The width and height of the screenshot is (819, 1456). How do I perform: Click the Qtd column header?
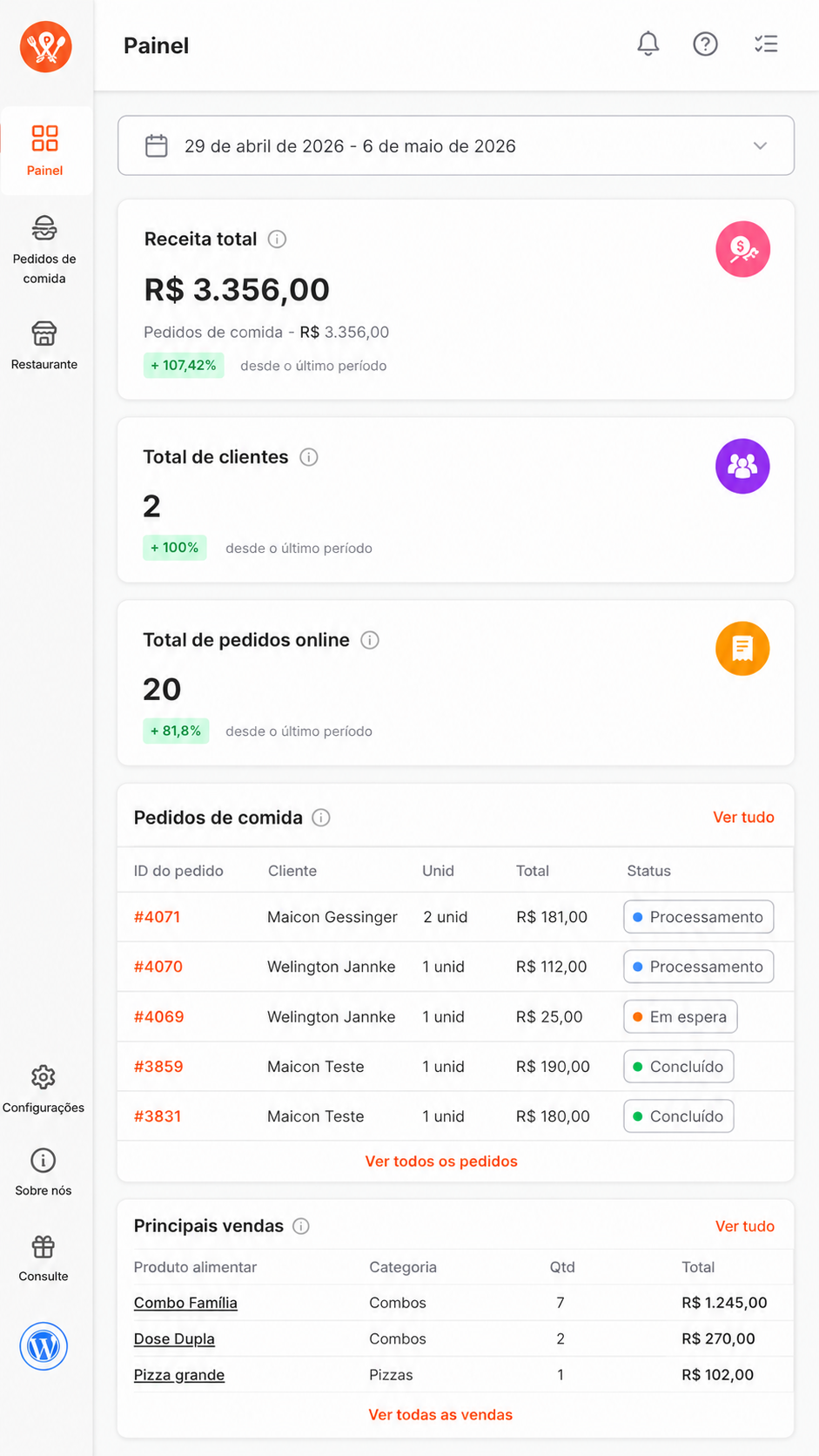562,1267
